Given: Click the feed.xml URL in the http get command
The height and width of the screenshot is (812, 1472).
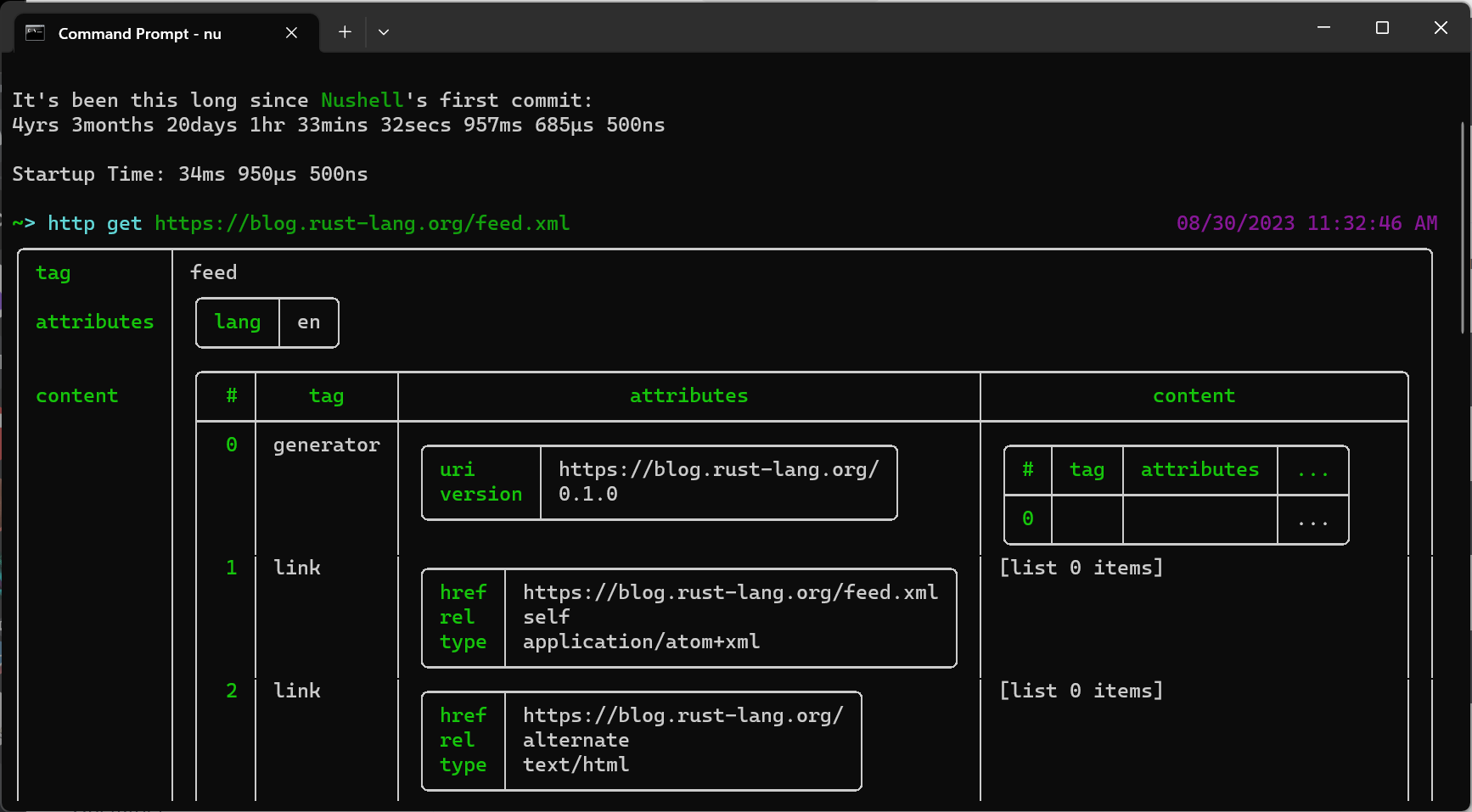Looking at the screenshot, I should coord(362,223).
